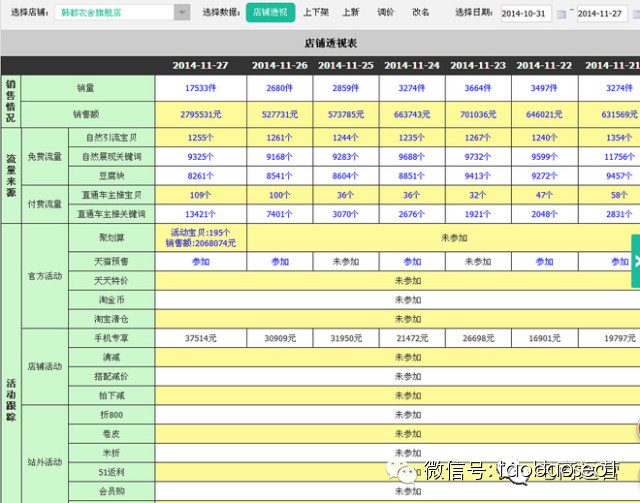640x503 pixels.
Task: Open sales amount 2795531元 link
Action: click(200, 115)
